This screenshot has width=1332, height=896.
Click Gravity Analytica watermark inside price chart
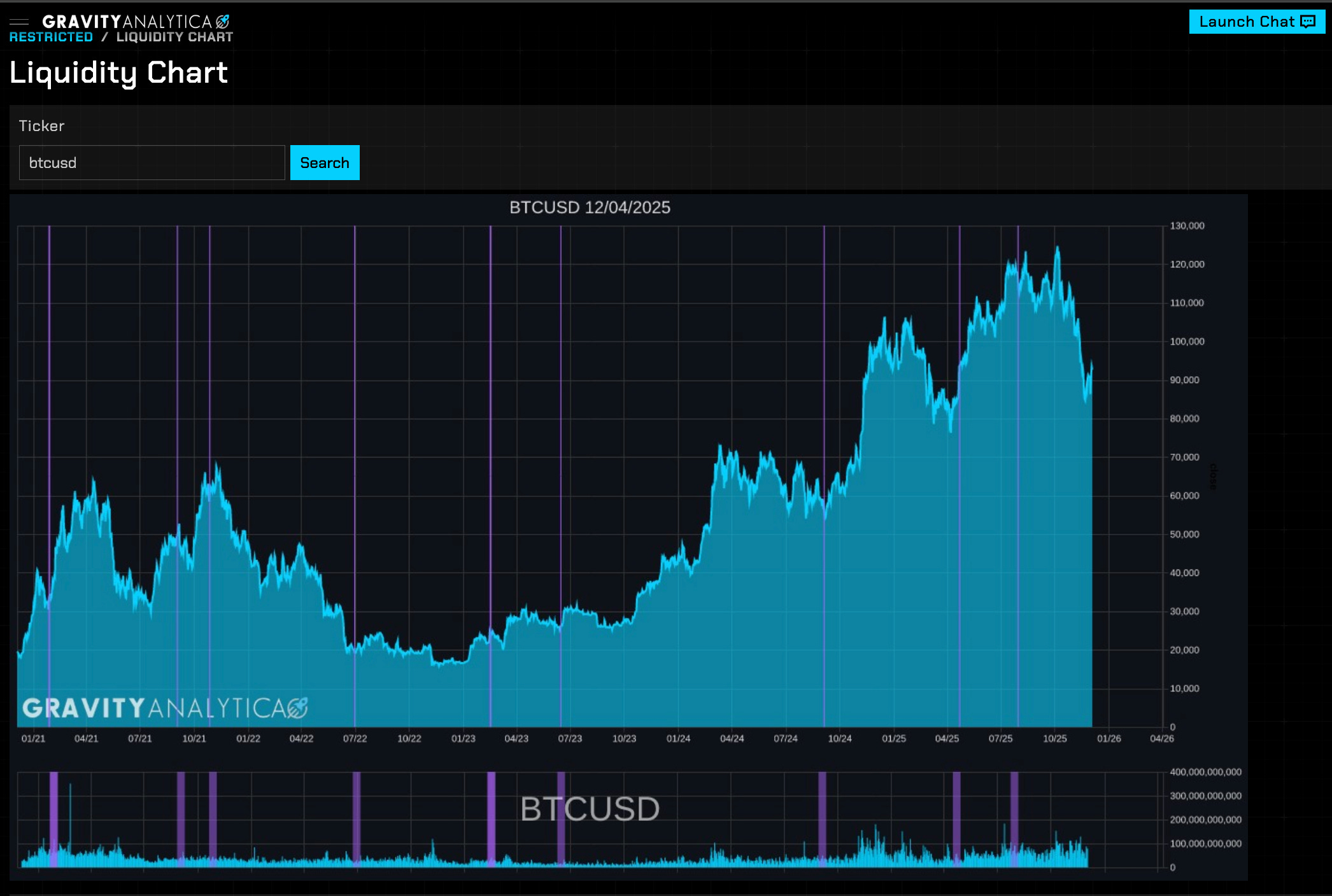click(x=165, y=708)
